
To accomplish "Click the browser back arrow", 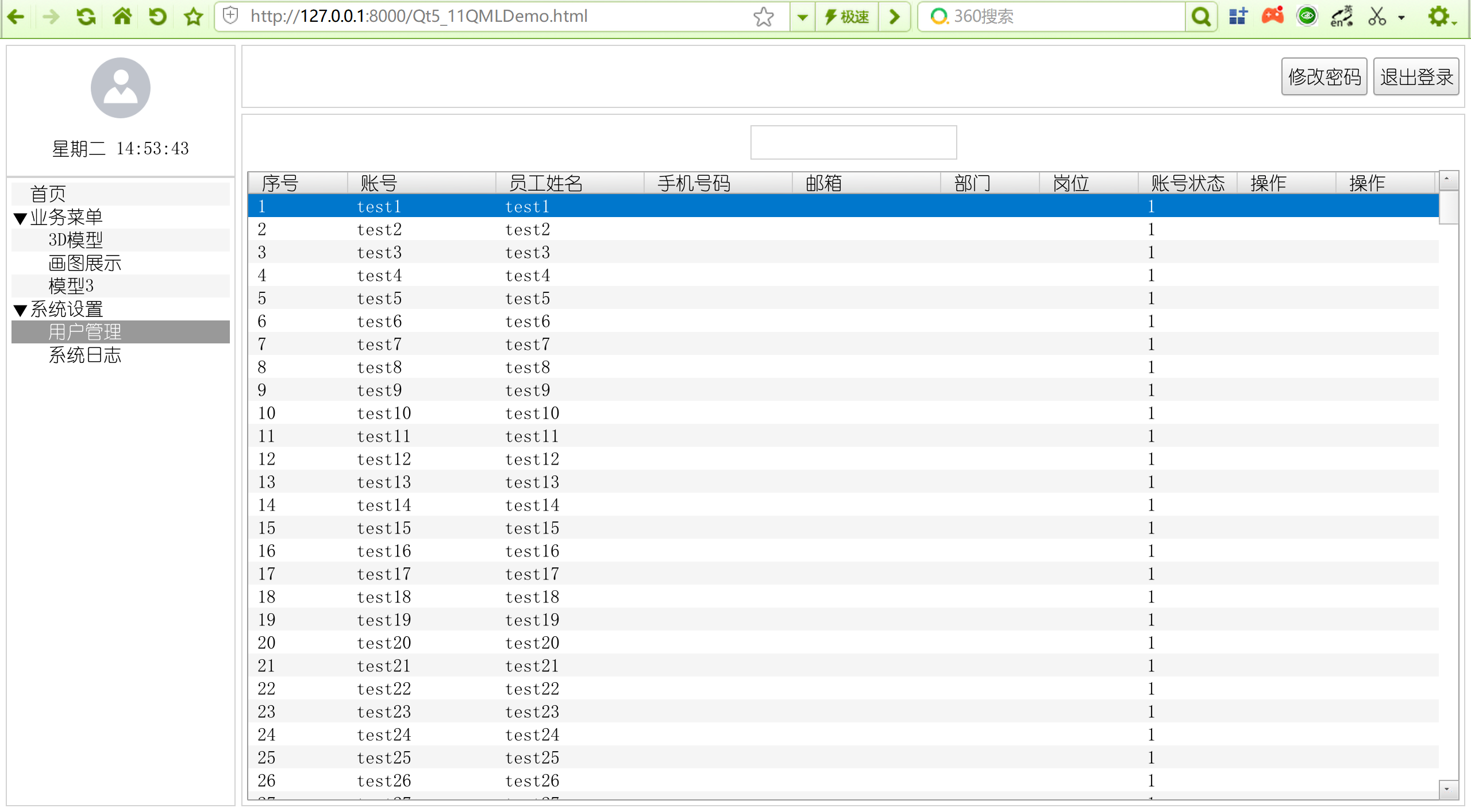I will click(x=16, y=17).
